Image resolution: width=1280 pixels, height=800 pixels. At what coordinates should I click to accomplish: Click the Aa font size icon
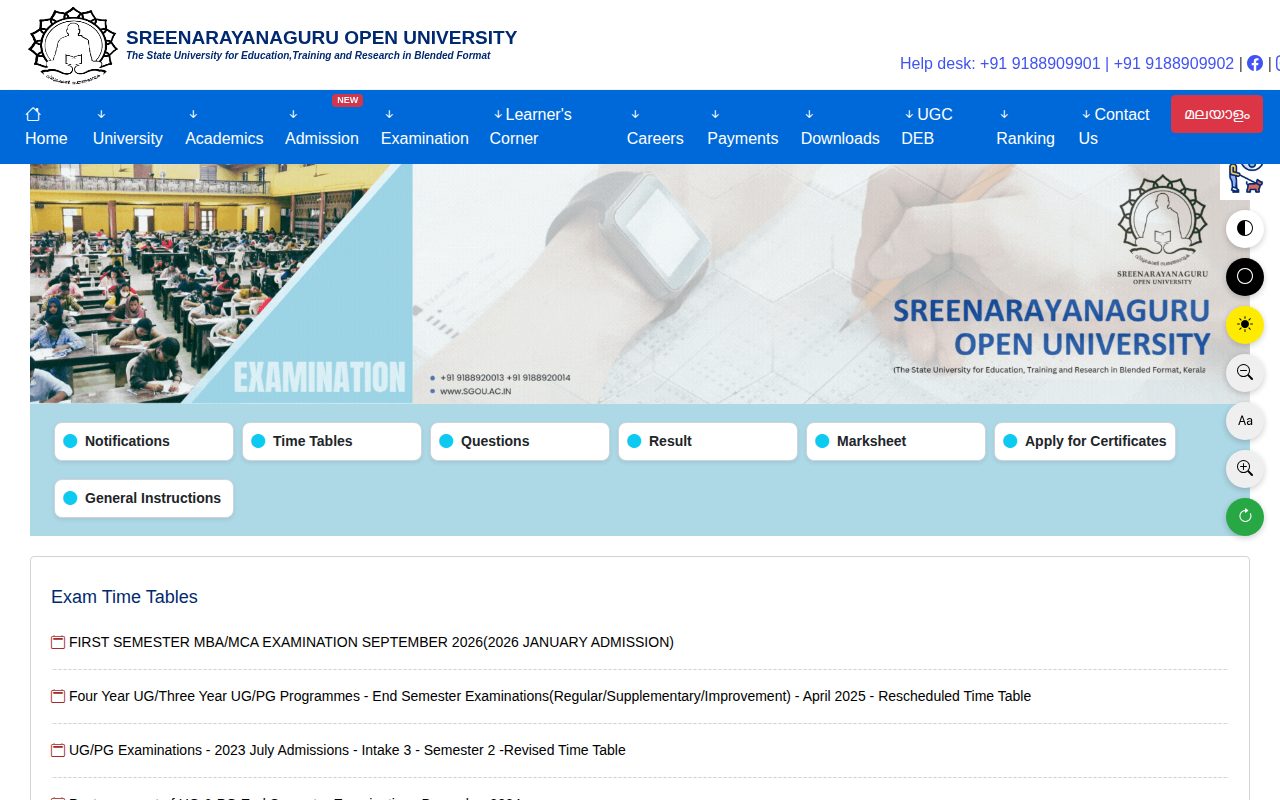click(x=1245, y=420)
